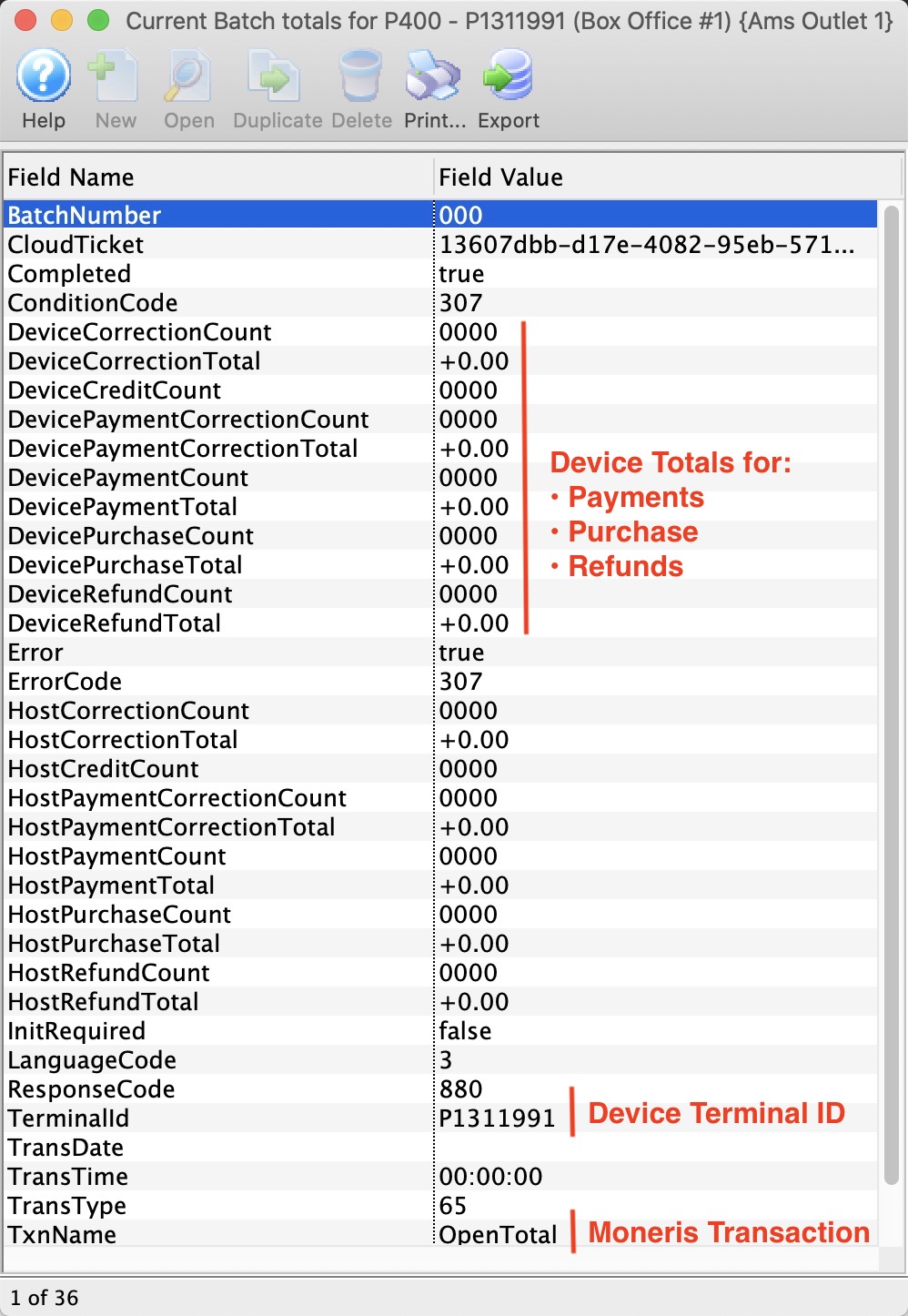Select the ConditionCode row

tap(440, 302)
